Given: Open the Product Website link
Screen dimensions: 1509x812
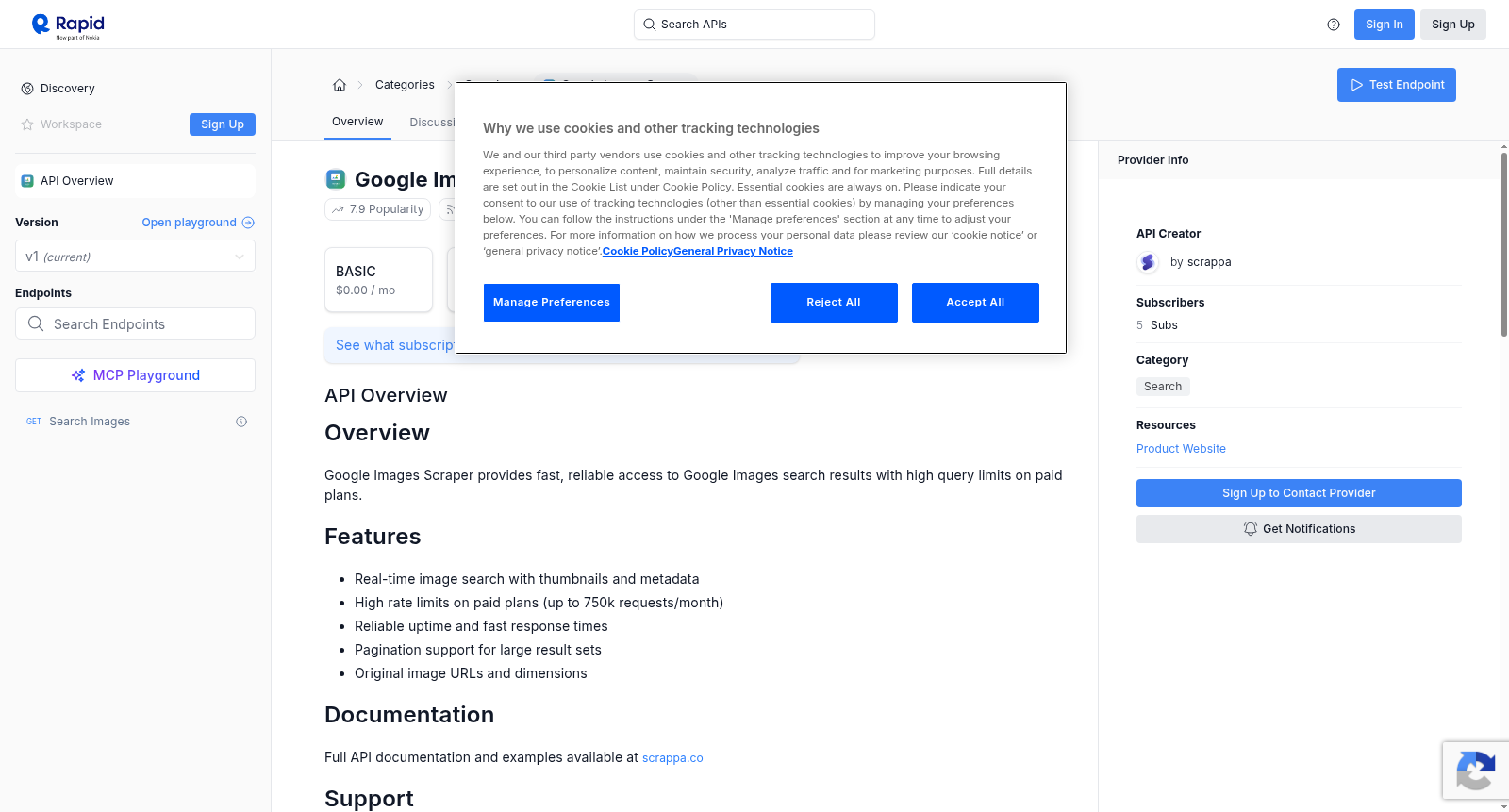Looking at the screenshot, I should (x=1181, y=449).
